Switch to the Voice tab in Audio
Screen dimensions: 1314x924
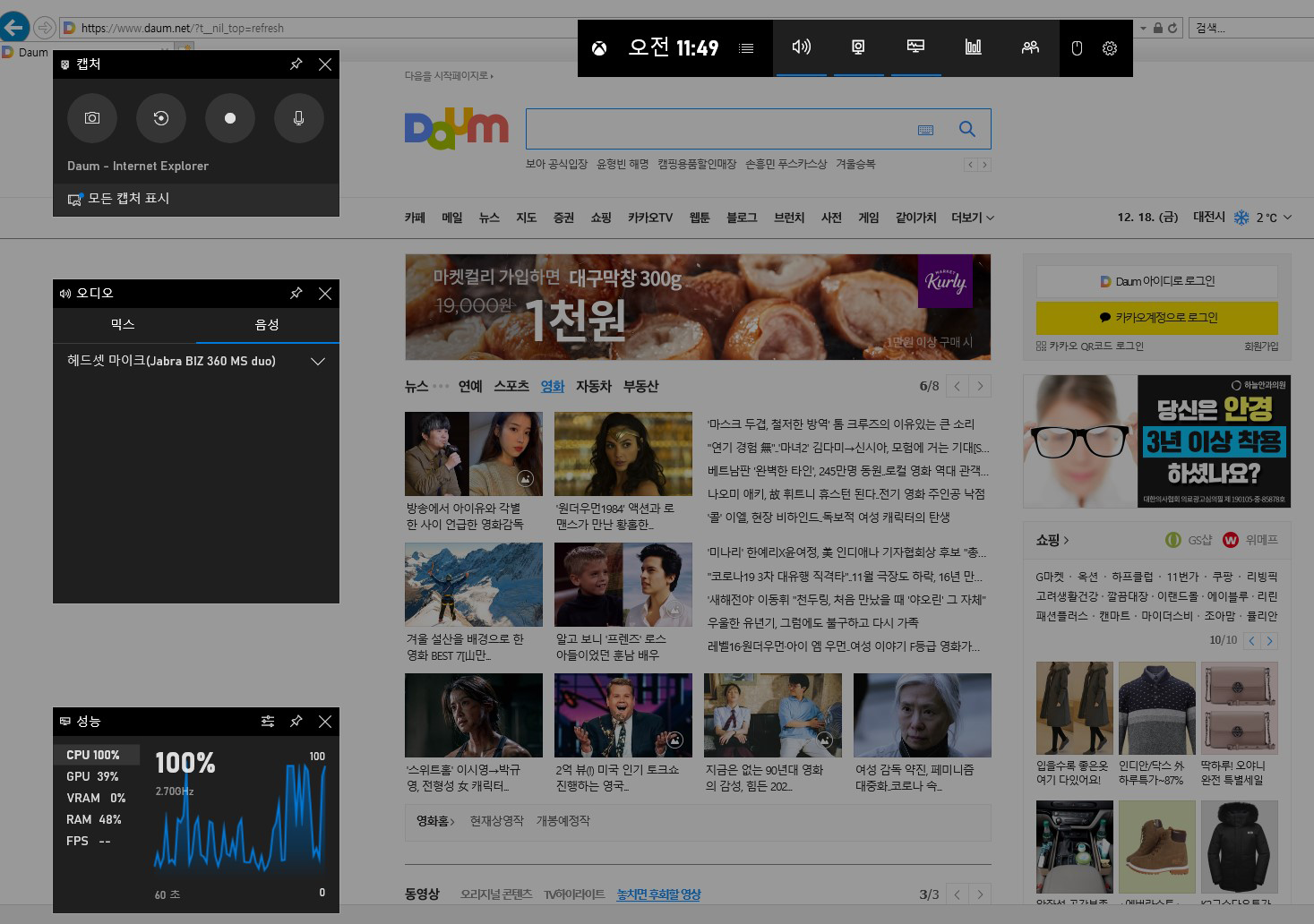(267, 325)
